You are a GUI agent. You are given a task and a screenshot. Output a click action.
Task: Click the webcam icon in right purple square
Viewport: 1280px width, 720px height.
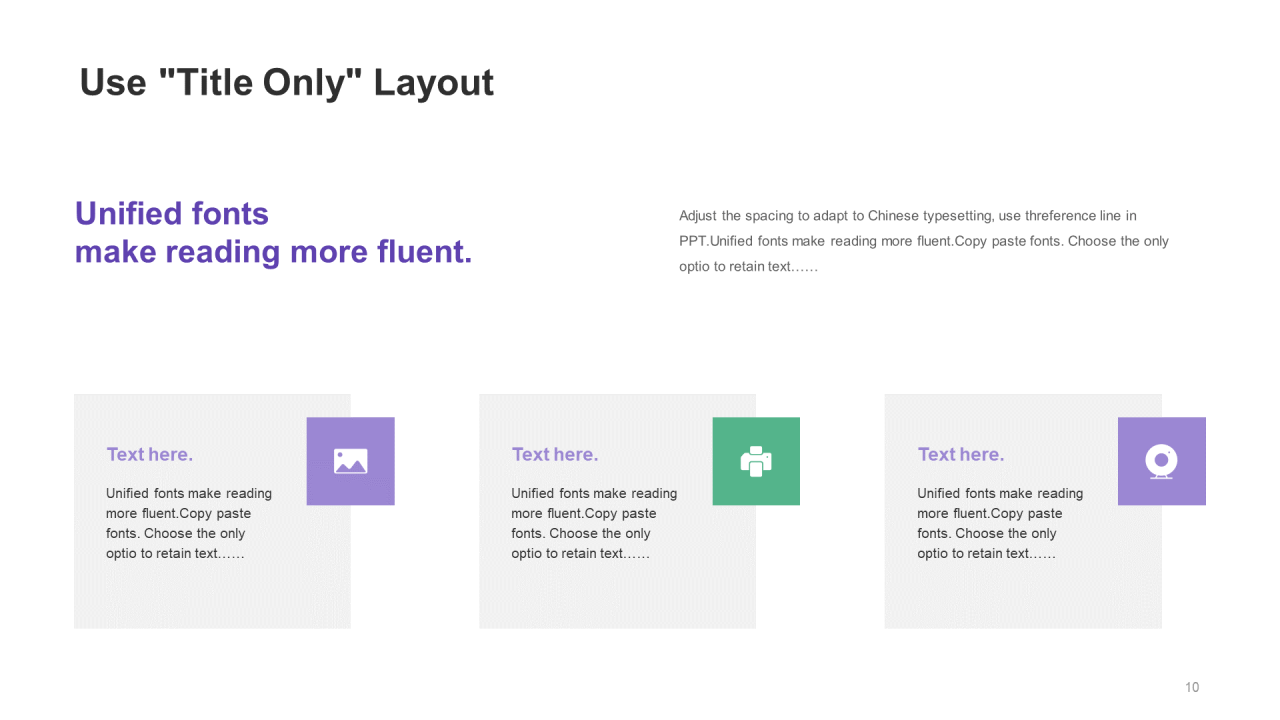(x=1161, y=461)
